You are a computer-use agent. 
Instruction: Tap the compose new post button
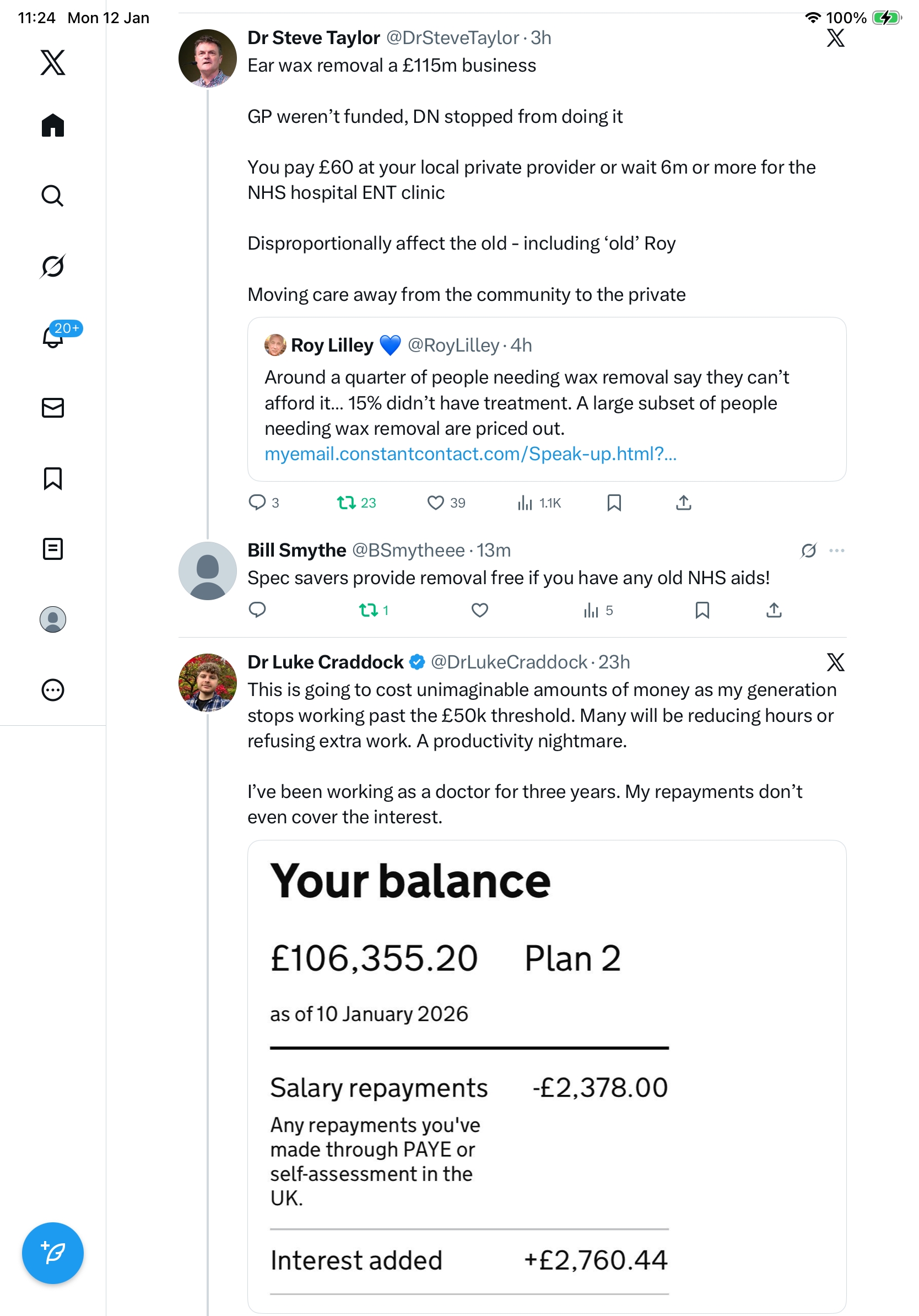click(53, 1253)
